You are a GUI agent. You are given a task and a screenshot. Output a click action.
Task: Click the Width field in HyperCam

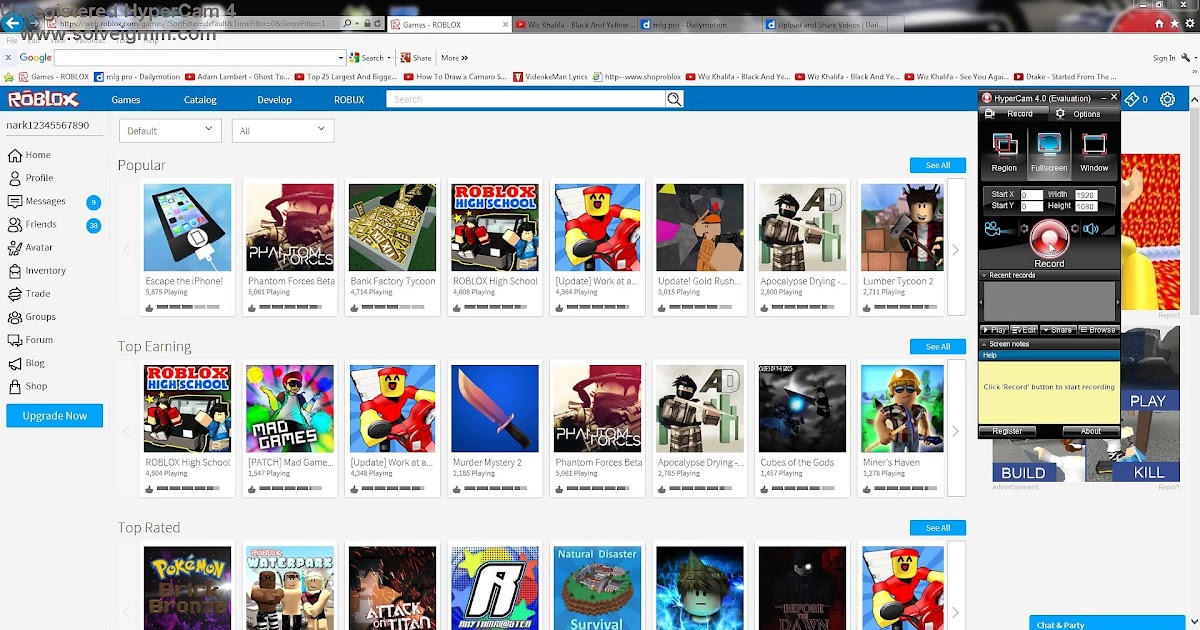click(1085, 195)
